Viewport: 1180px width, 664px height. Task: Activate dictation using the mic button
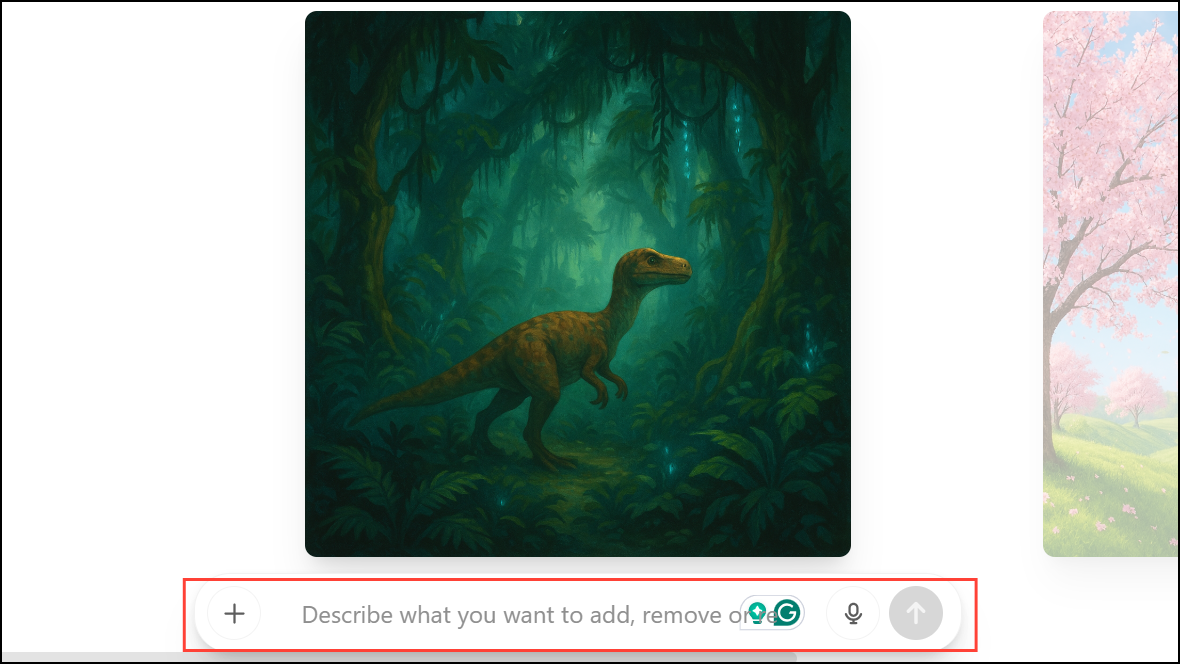(x=853, y=614)
